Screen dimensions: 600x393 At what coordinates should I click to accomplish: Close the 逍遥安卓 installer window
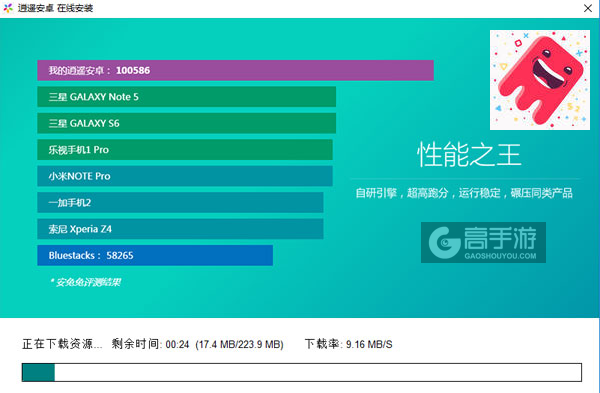tap(588, 8)
